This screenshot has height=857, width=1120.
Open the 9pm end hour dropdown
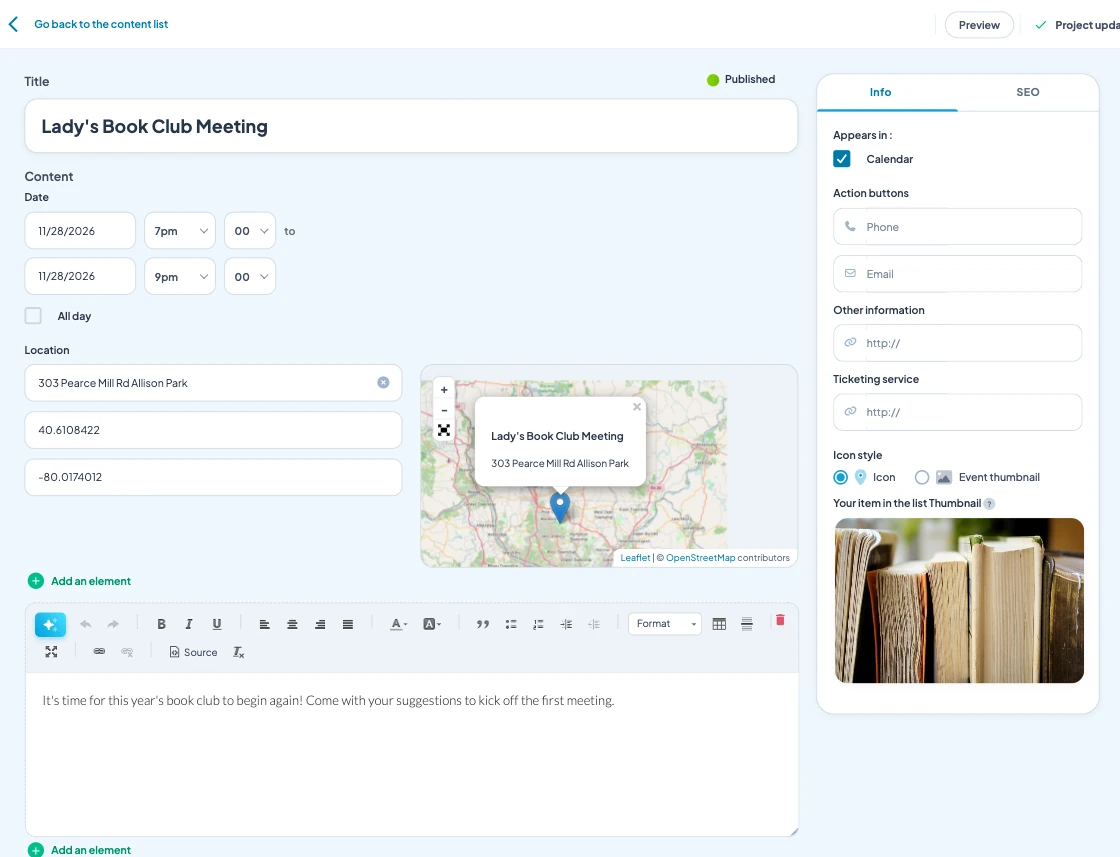[180, 276]
